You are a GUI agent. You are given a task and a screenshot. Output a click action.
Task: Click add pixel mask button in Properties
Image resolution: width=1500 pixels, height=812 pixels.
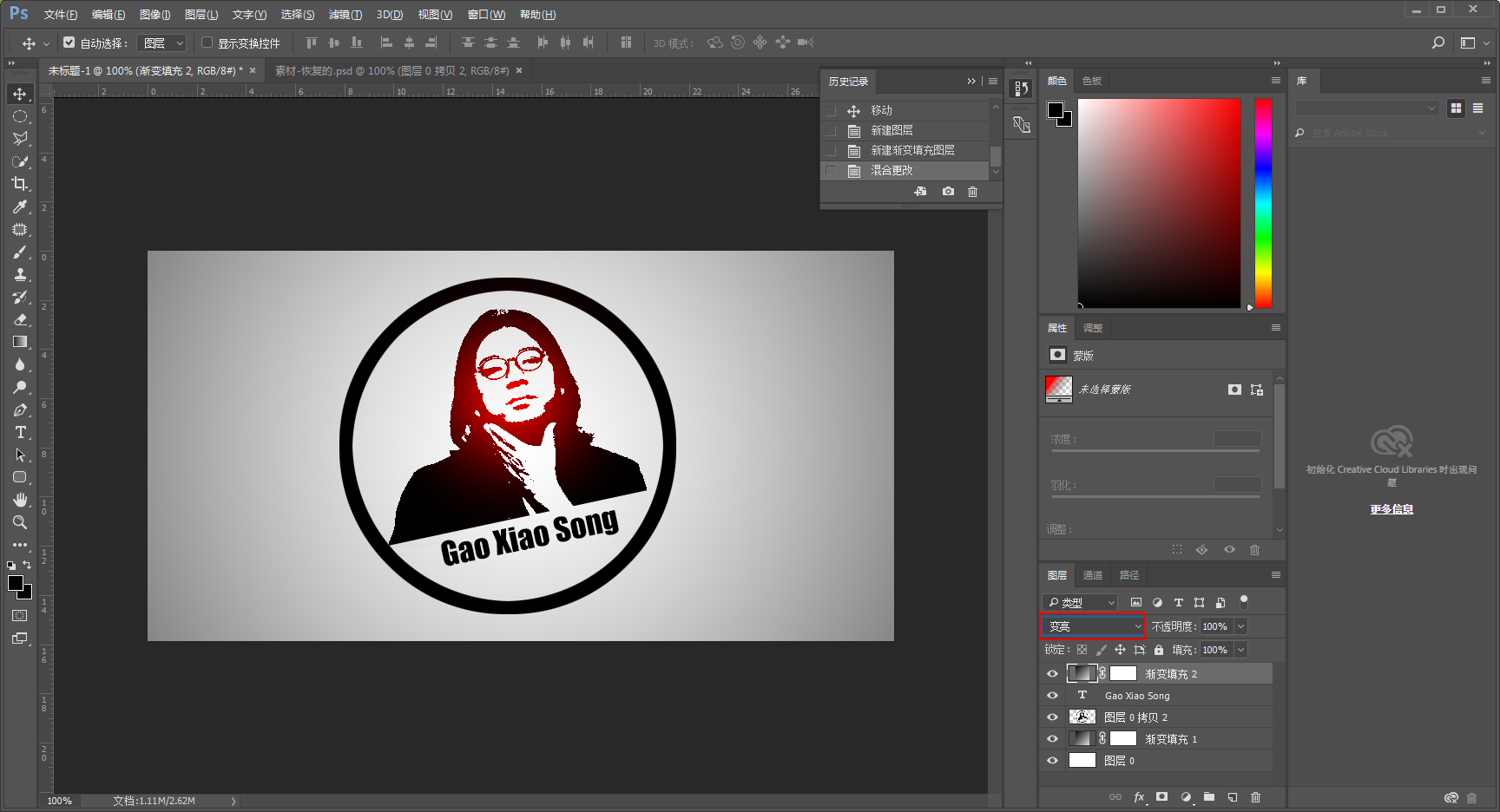point(1234,390)
